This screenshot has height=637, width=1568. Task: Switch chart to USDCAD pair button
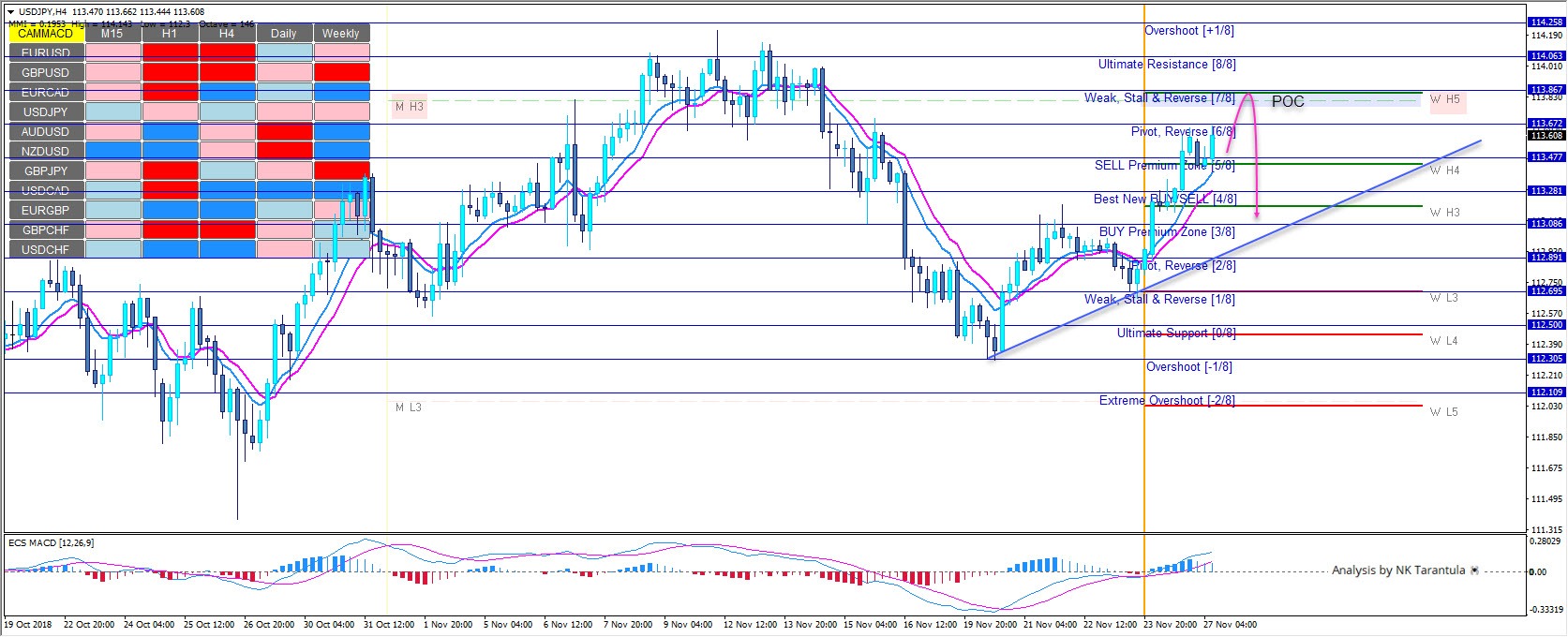coord(45,190)
